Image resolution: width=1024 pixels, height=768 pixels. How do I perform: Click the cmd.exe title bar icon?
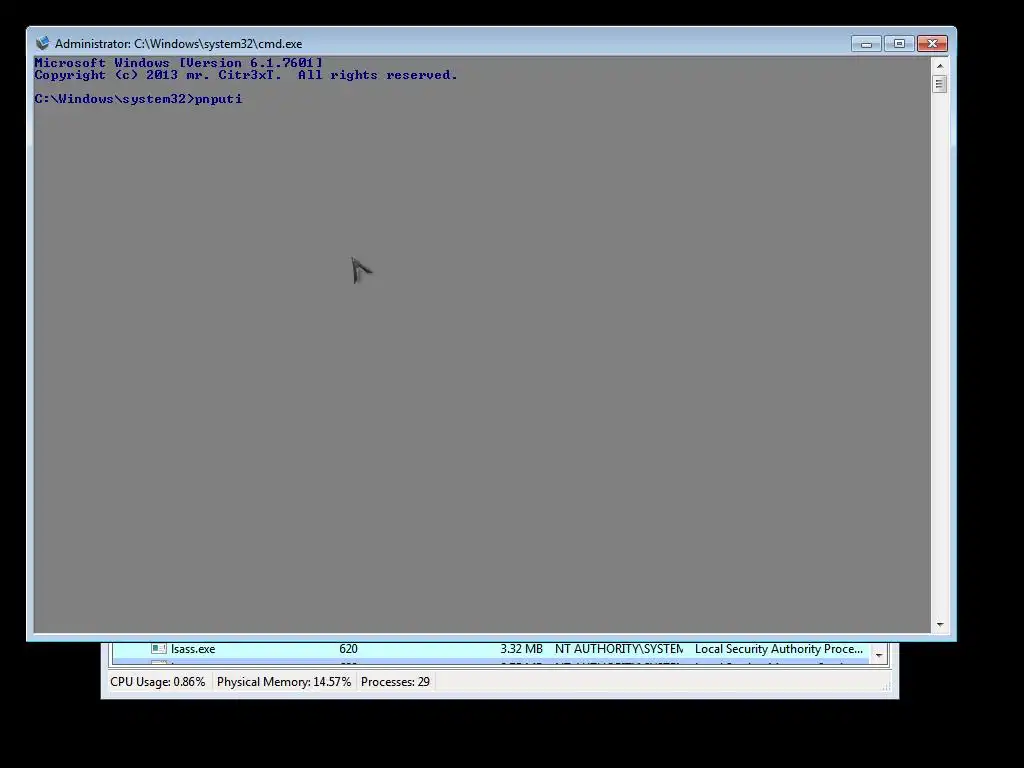42,43
